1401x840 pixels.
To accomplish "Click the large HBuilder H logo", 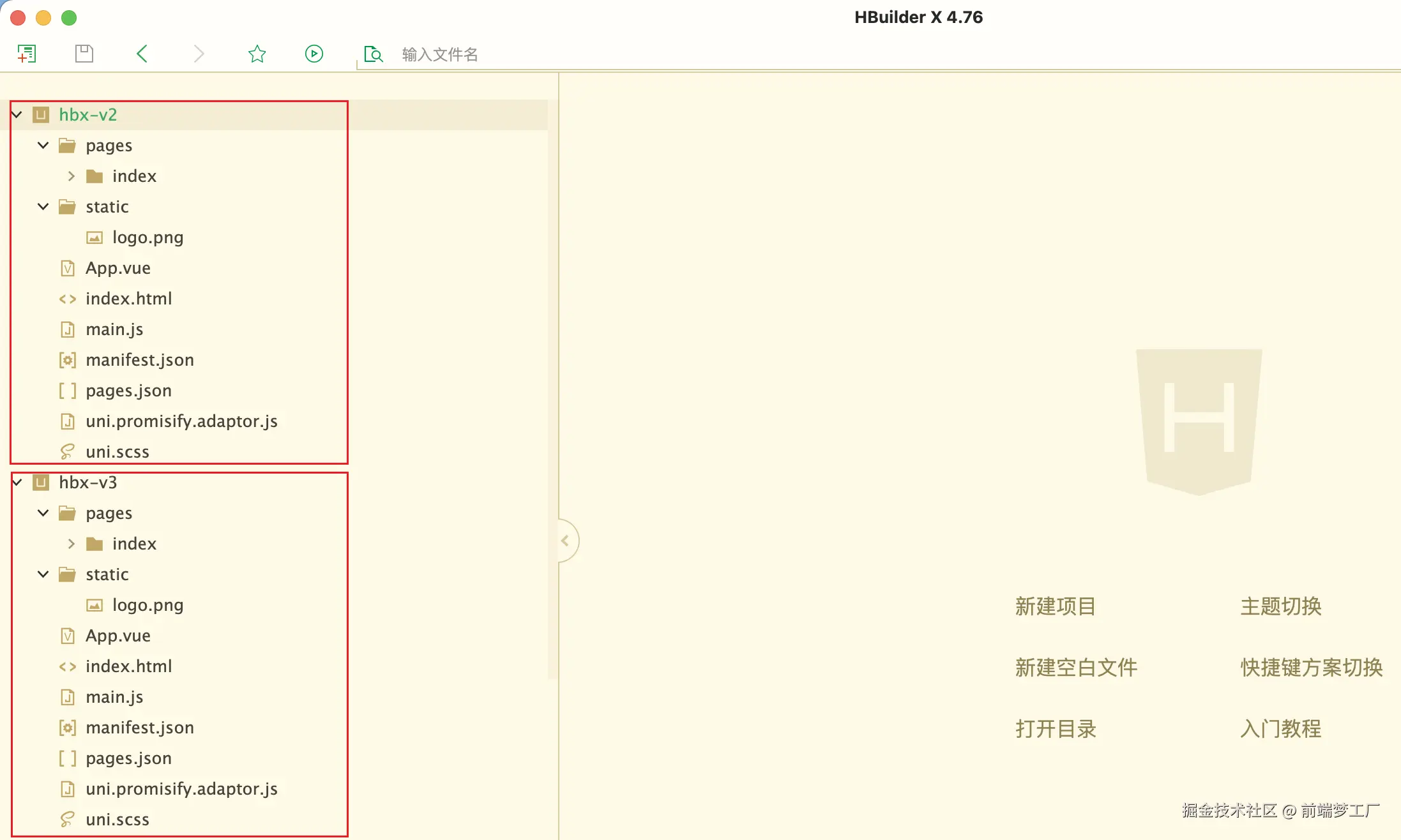I will tap(1199, 420).
